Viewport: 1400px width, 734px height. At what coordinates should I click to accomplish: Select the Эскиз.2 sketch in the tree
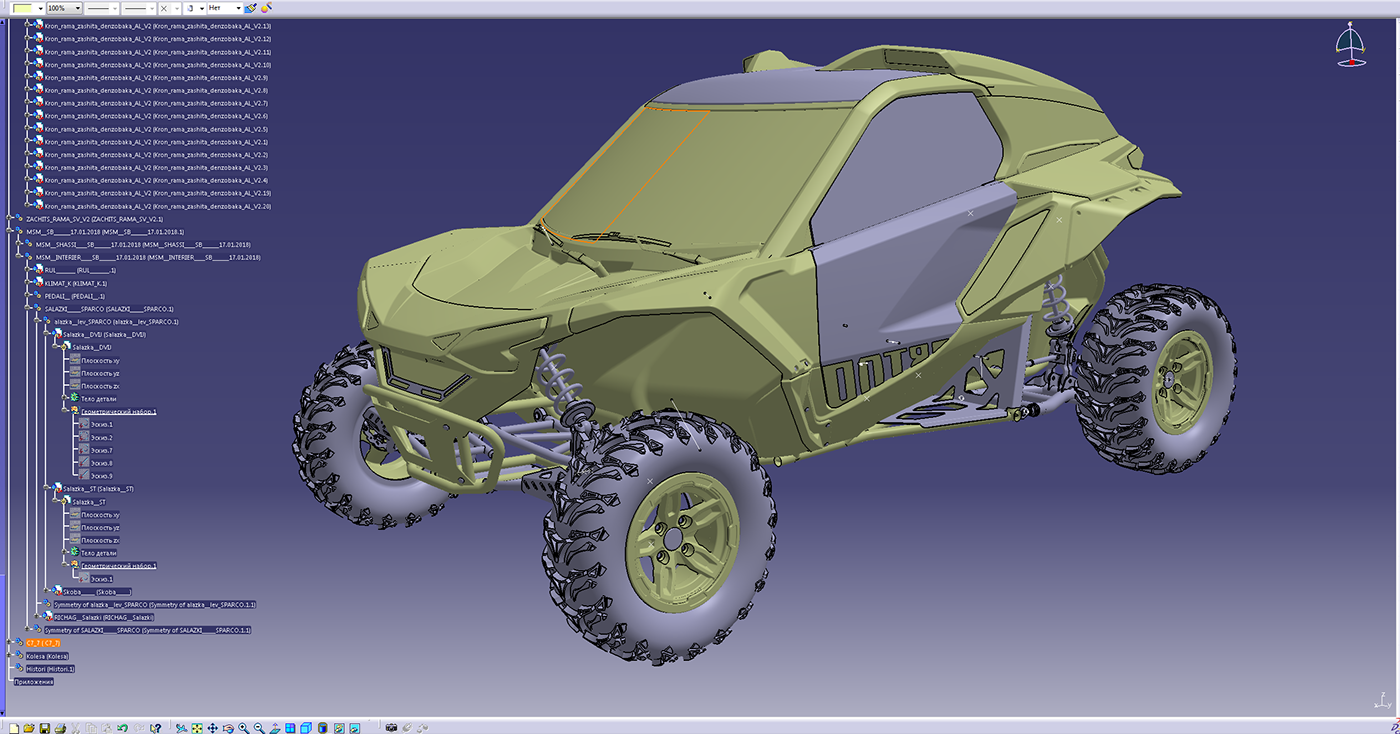click(104, 437)
